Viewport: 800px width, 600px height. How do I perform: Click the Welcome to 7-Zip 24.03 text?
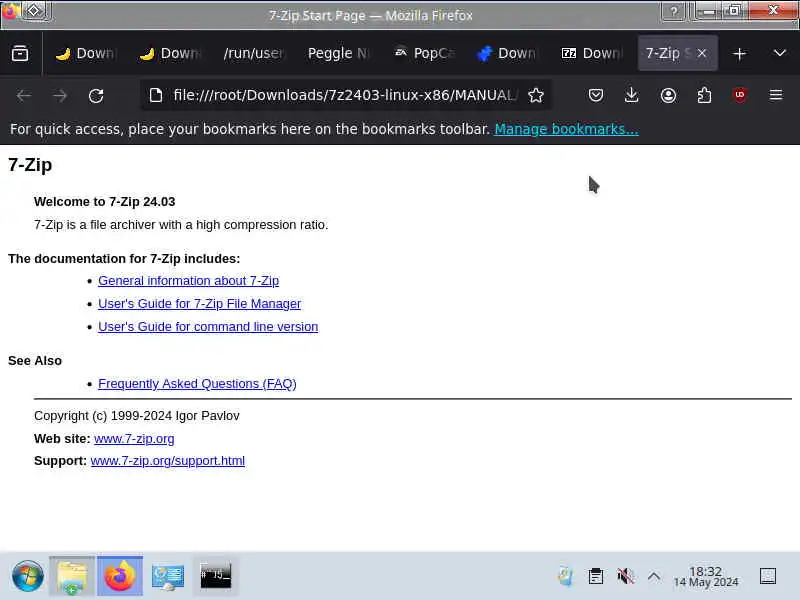point(105,202)
